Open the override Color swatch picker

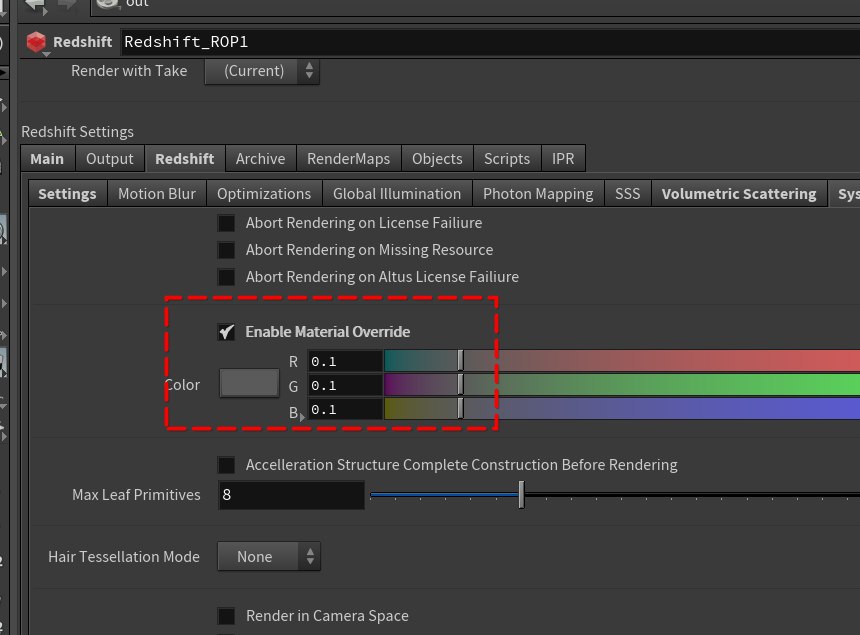coord(249,383)
